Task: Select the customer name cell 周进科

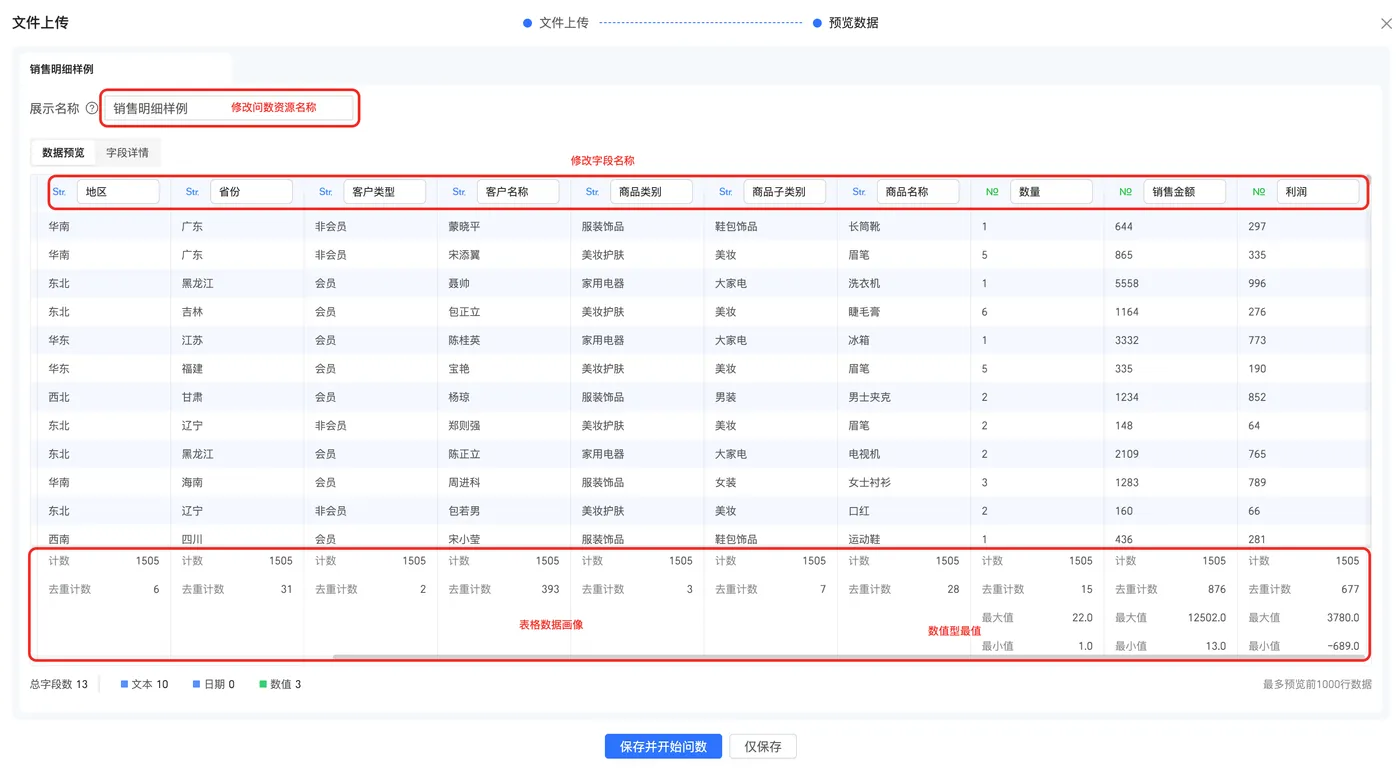Action: click(x=464, y=483)
